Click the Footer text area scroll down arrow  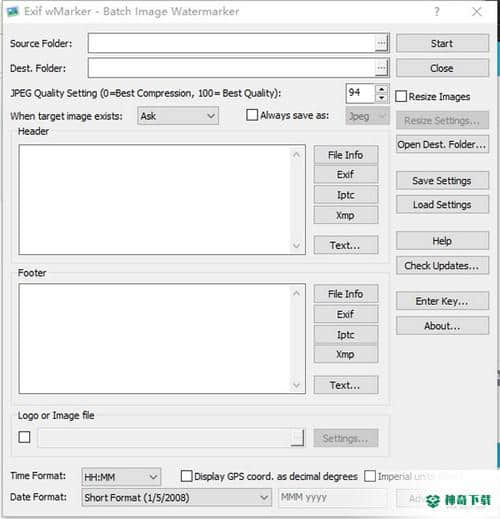[x=296, y=385]
